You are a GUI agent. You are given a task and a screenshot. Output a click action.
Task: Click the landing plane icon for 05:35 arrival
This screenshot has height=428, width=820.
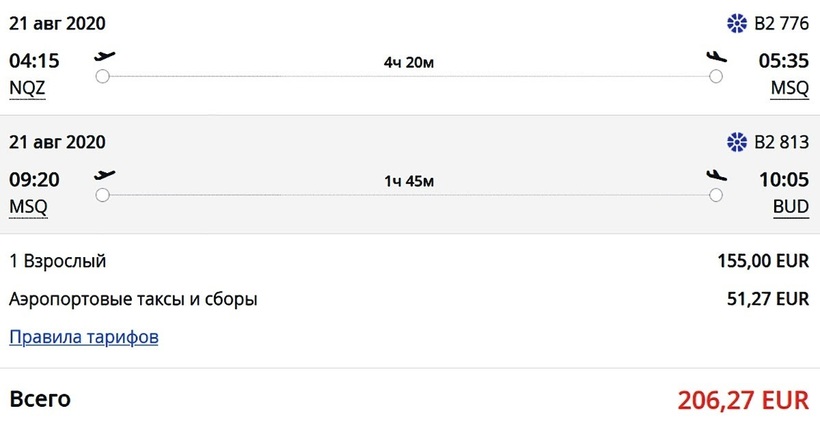pyautogui.click(x=715, y=56)
